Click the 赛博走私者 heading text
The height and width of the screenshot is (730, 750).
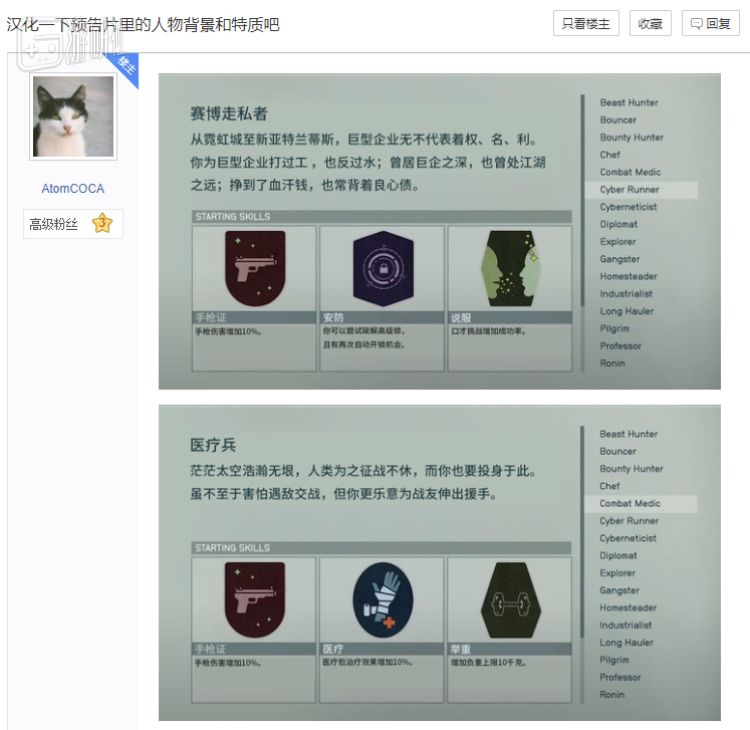[229, 113]
